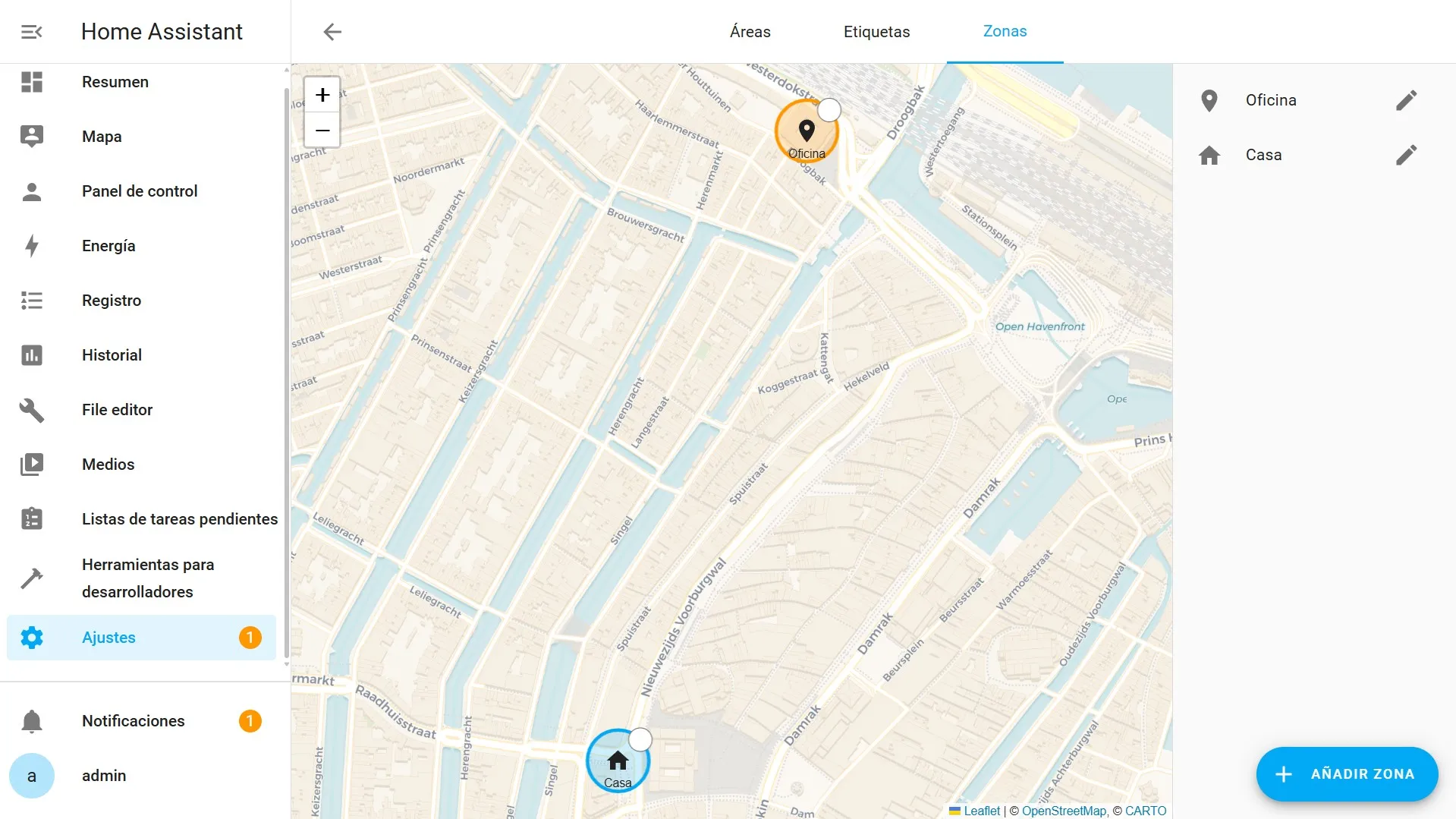Viewport: 1456px width, 819px height.
Task: Go back with the arrow icon
Action: coord(332,32)
